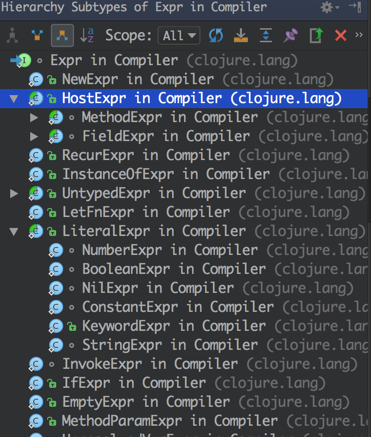Collapse the HostExpr node

coord(14,99)
